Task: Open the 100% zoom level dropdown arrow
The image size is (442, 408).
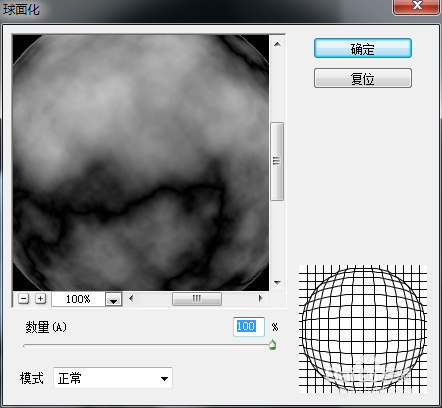Action: [x=114, y=299]
